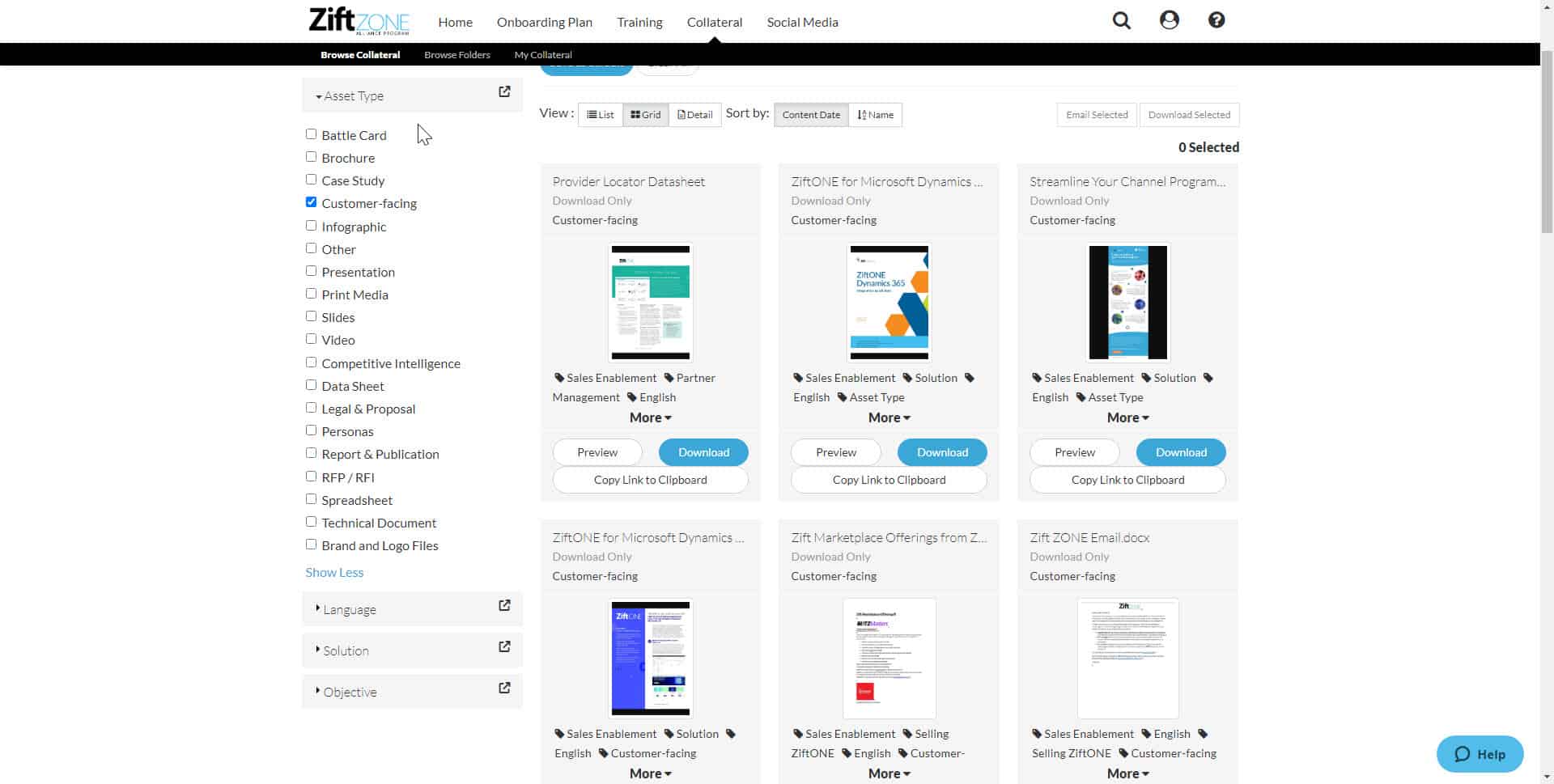Click the user account profile icon
Image resolution: width=1554 pixels, height=784 pixels.
coord(1169,21)
